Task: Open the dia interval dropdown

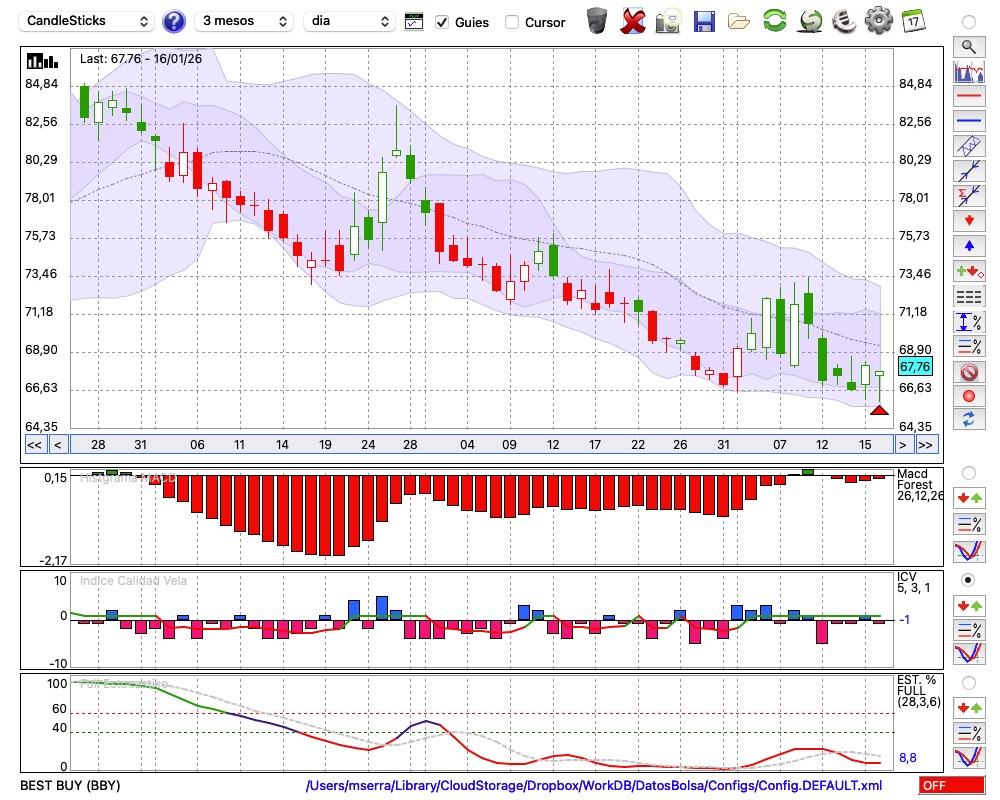Action: click(350, 21)
